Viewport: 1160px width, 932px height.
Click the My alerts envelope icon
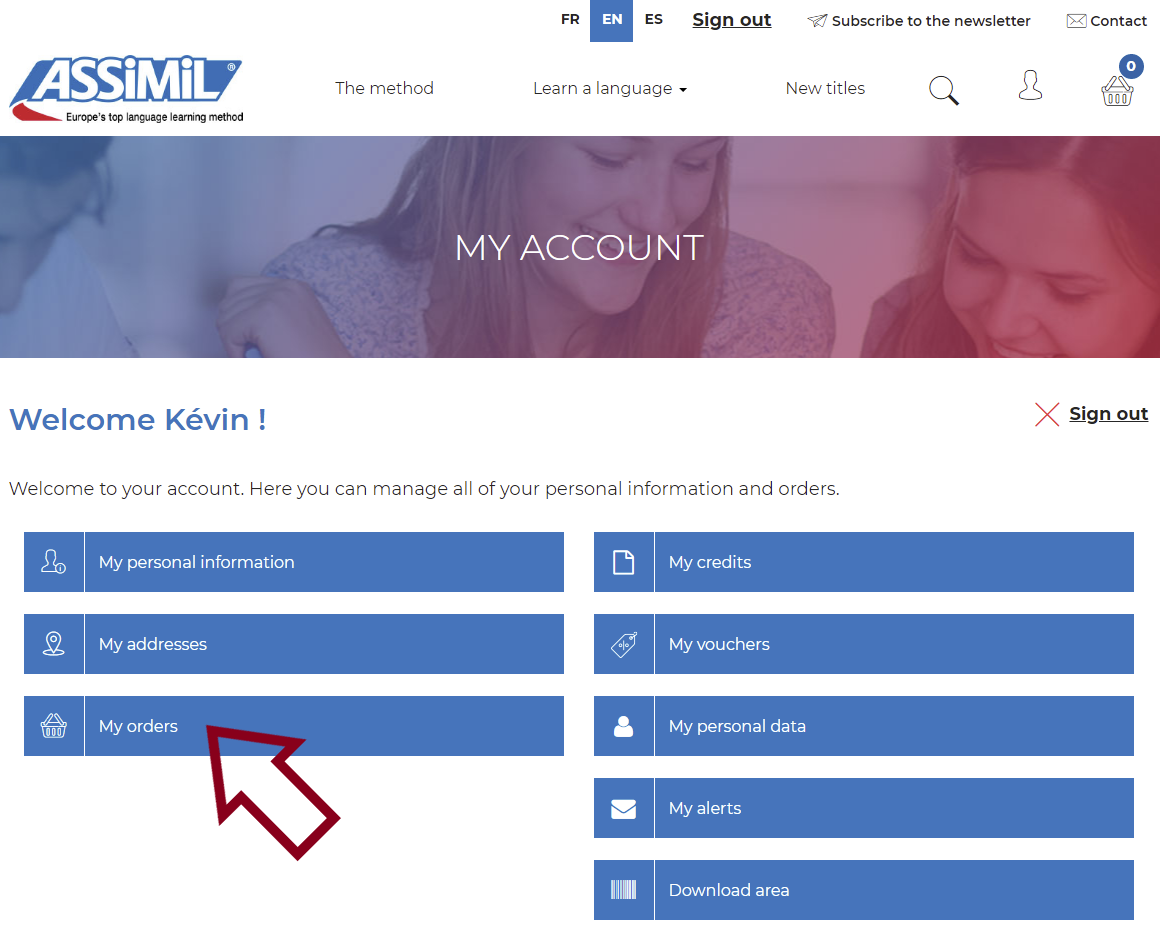pos(624,808)
